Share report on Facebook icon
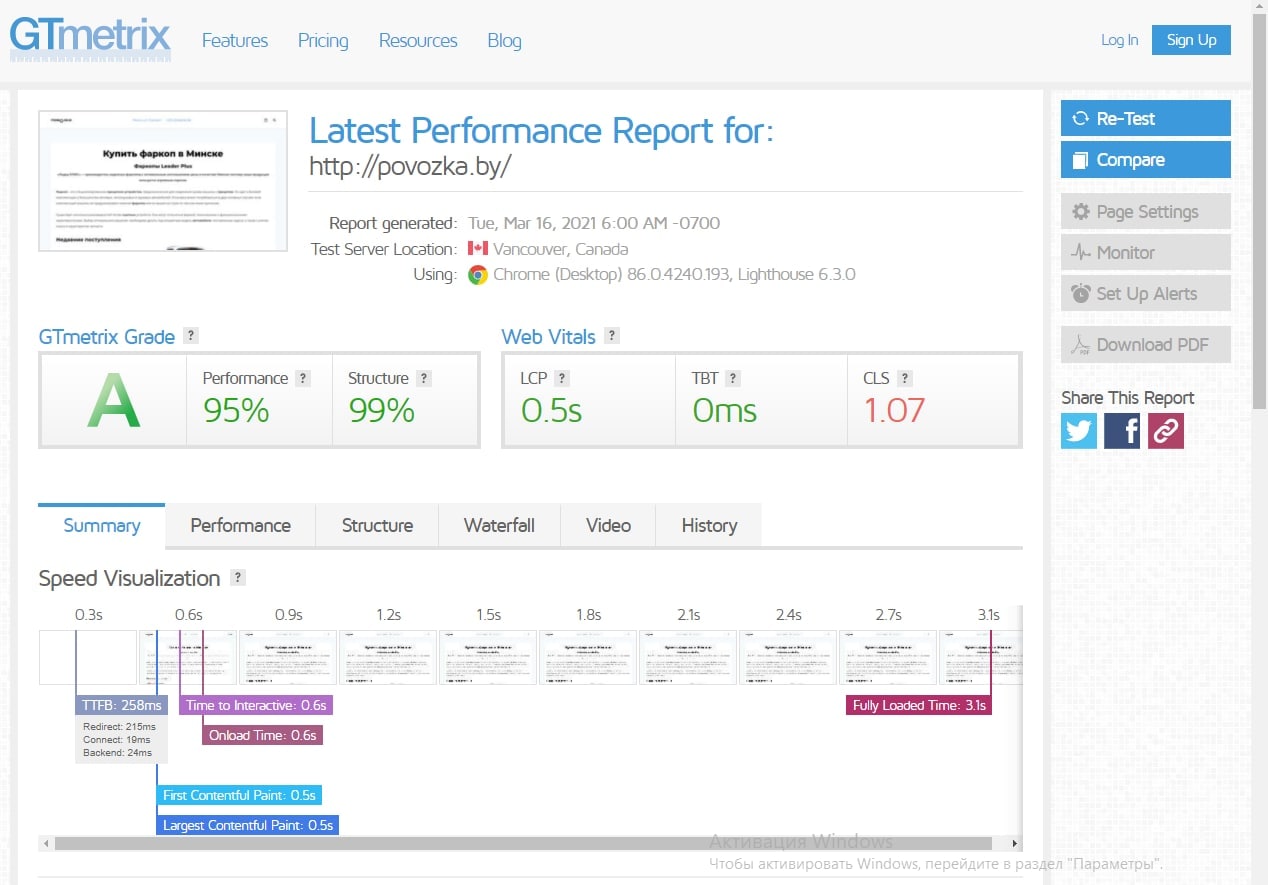Screen dimensions: 1268x885 pos(1122,431)
